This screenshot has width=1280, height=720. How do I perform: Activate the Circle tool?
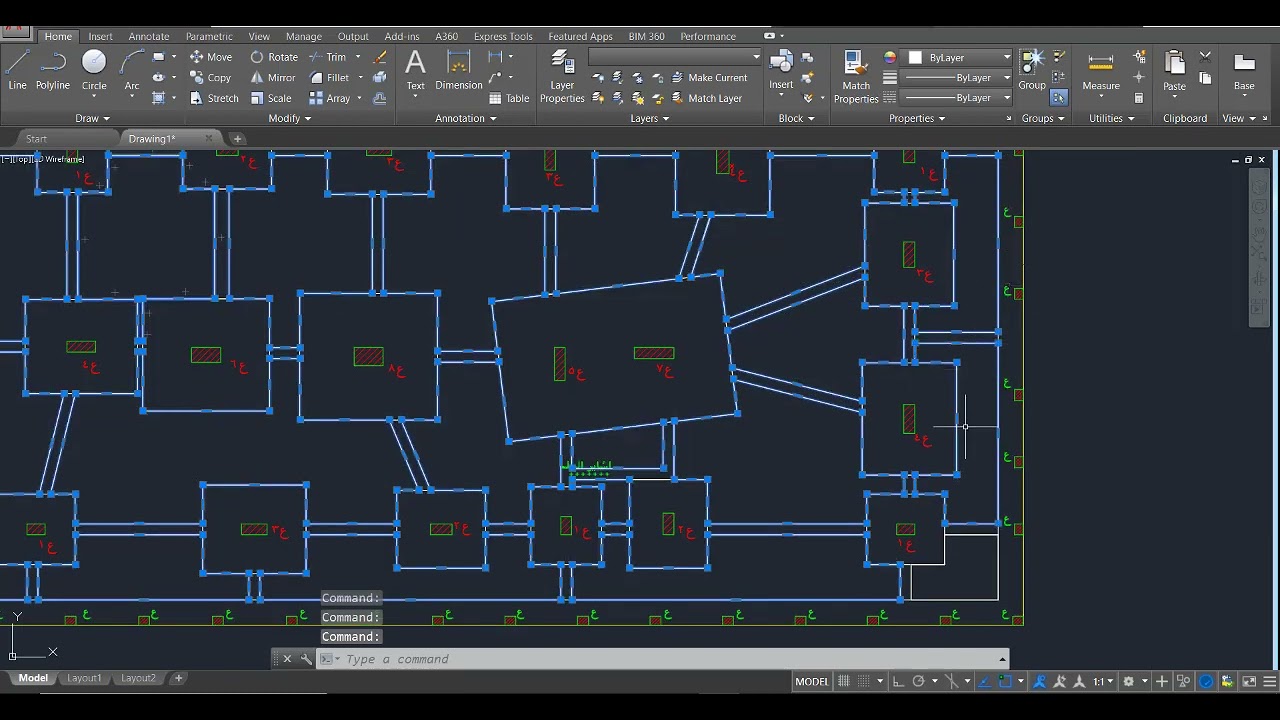(x=94, y=70)
